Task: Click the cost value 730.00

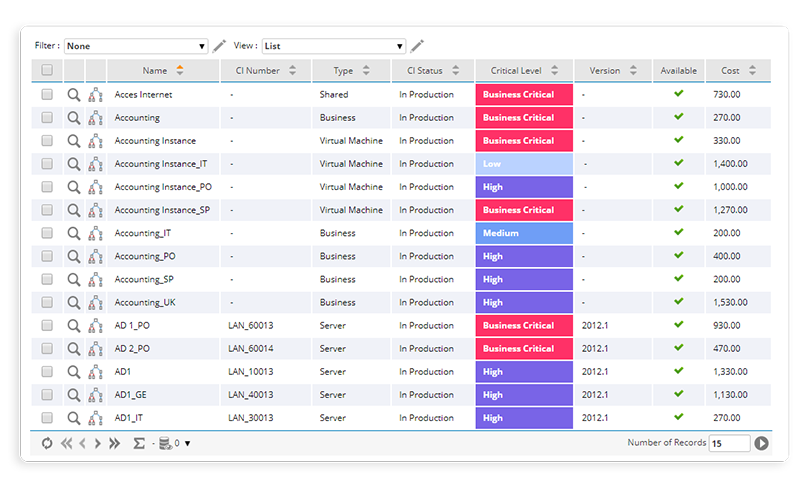Action: [x=727, y=94]
